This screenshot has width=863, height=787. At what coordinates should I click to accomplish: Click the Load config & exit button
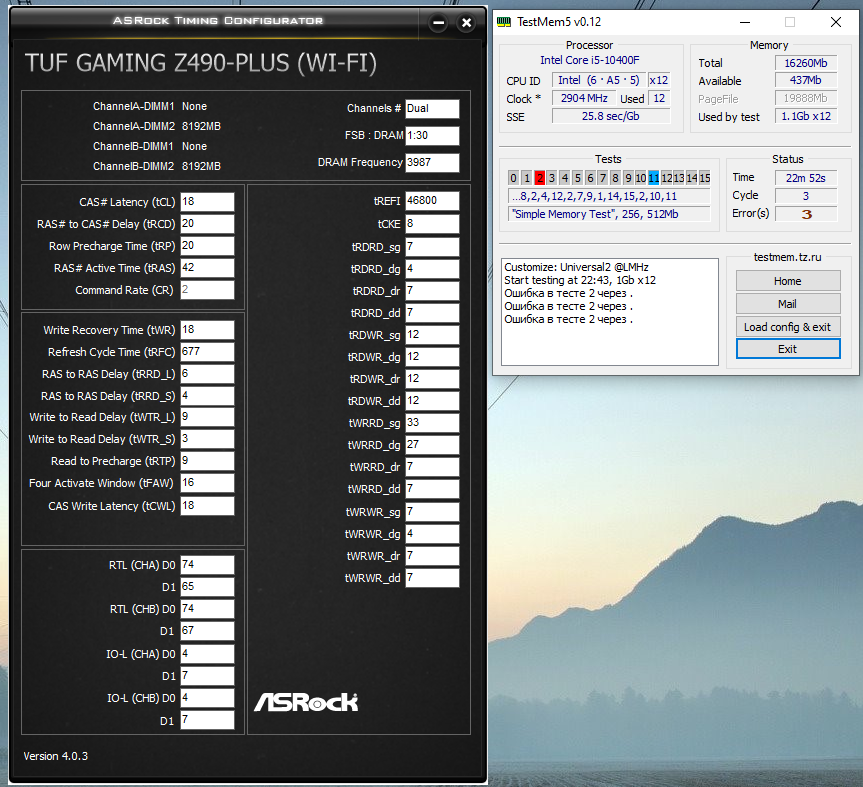click(788, 327)
